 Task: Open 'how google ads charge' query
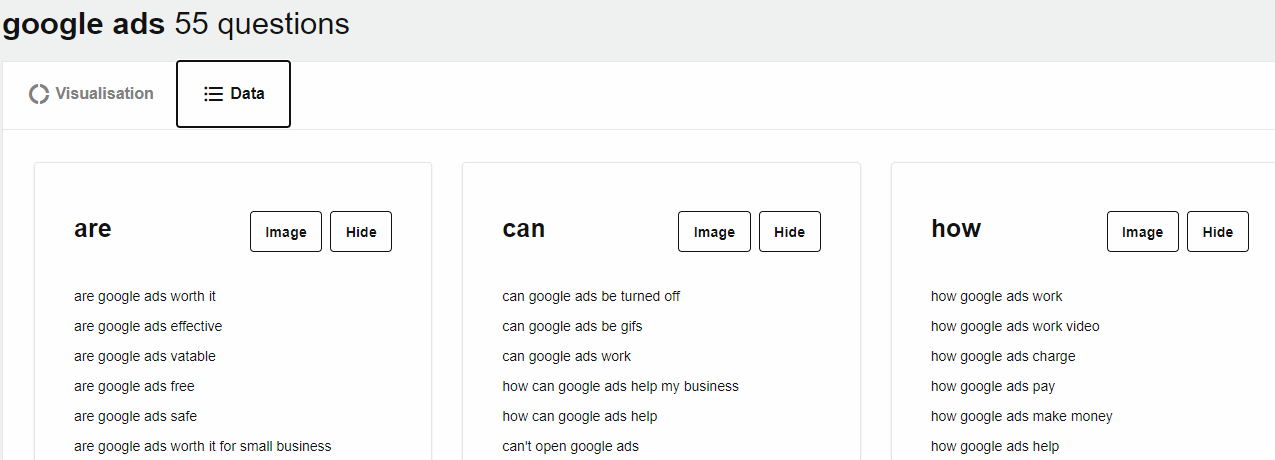click(1003, 356)
